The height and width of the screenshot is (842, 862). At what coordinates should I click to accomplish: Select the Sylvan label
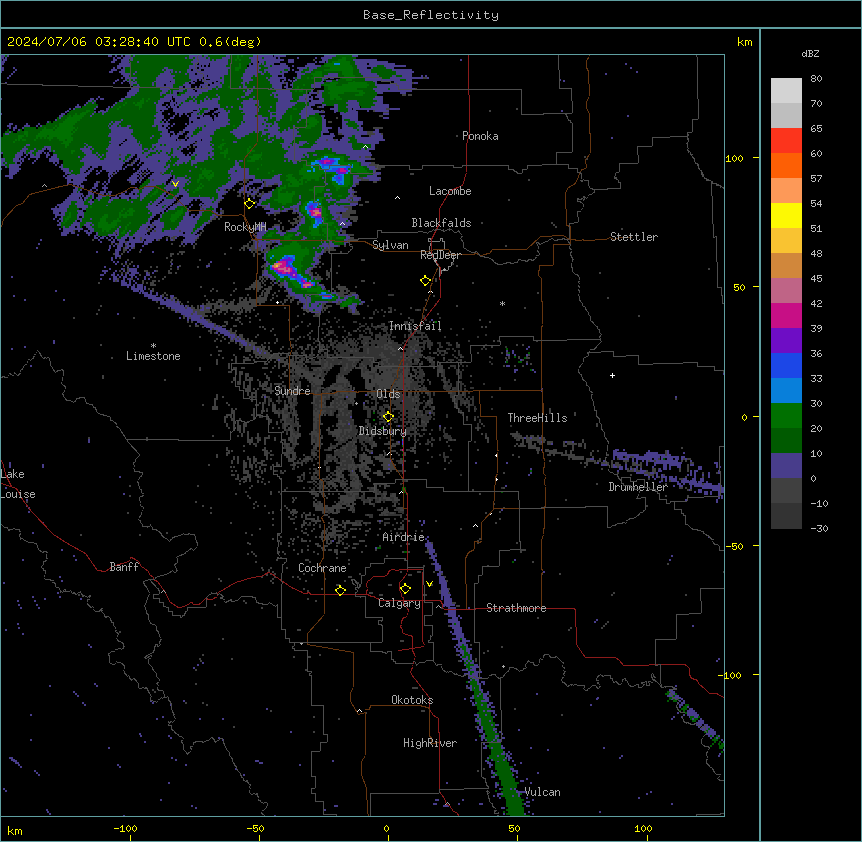click(390, 245)
